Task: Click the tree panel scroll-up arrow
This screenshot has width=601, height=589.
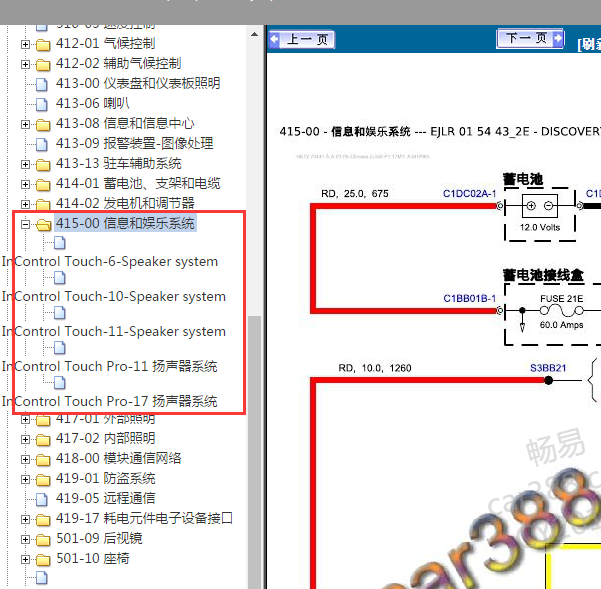Action: click(254, 34)
